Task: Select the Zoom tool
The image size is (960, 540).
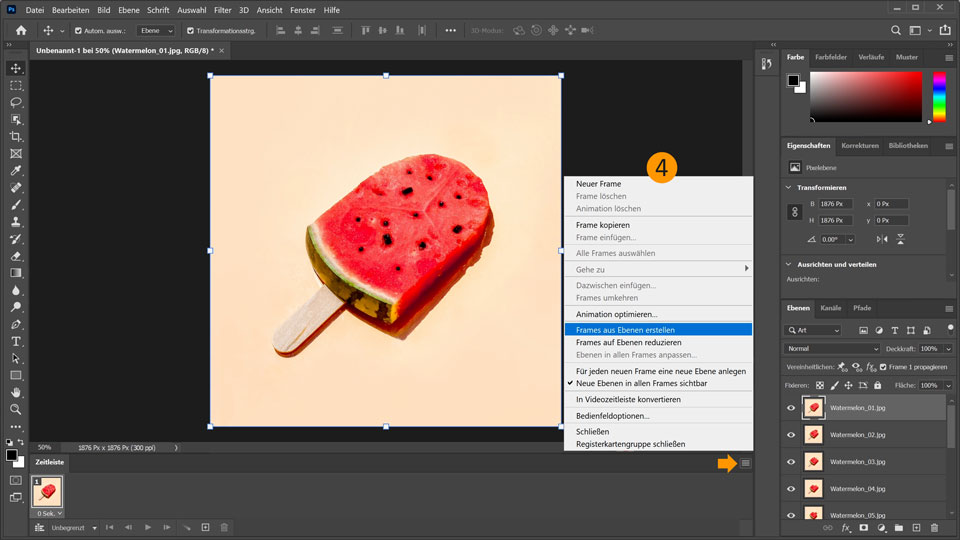Action: point(16,409)
